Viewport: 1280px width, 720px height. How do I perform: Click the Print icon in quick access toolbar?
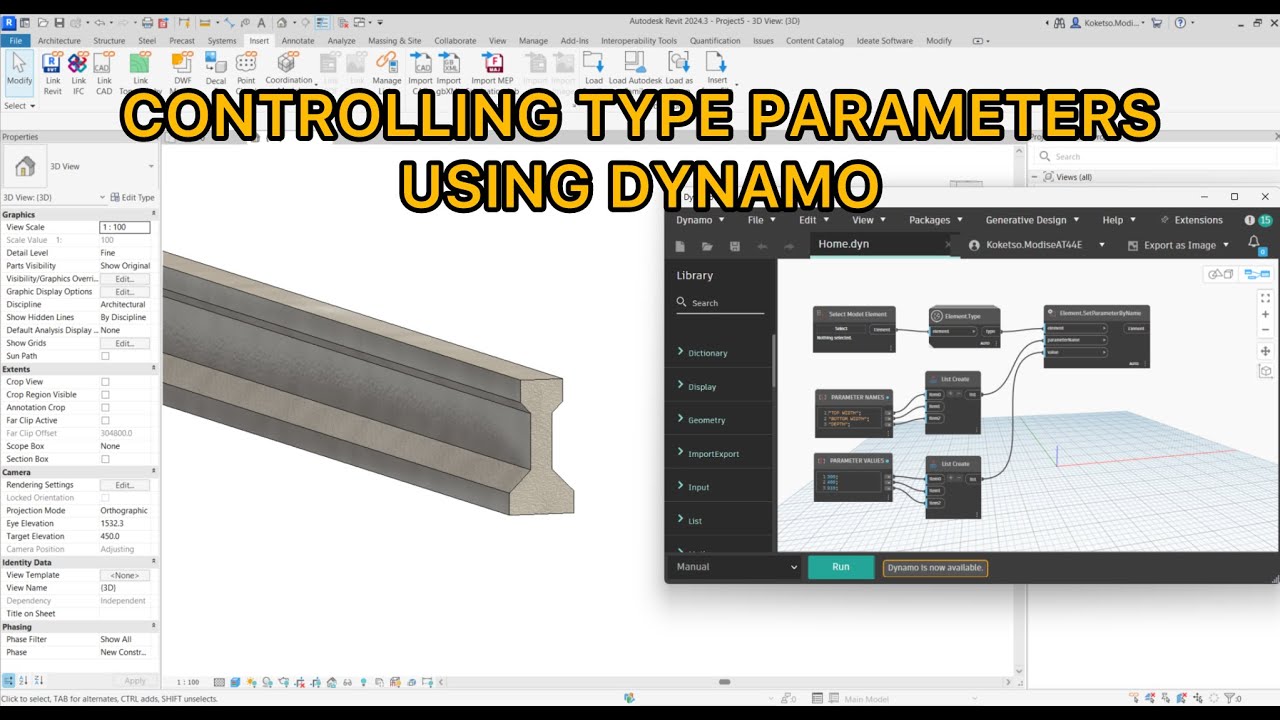[x=148, y=22]
